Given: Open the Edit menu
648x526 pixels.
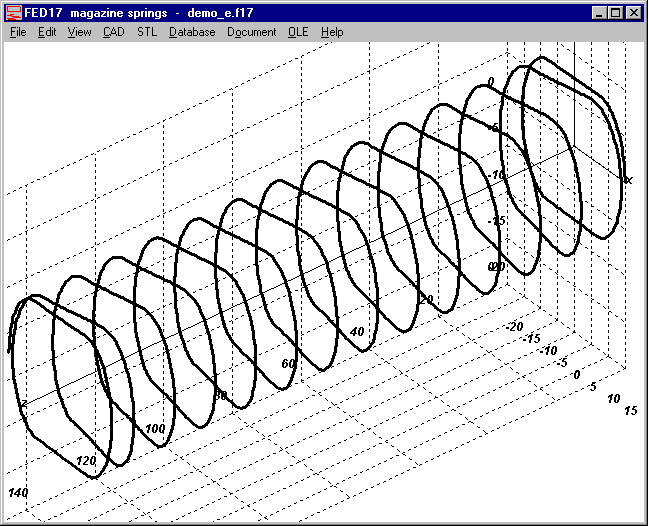Looking at the screenshot, I should [x=47, y=32].
